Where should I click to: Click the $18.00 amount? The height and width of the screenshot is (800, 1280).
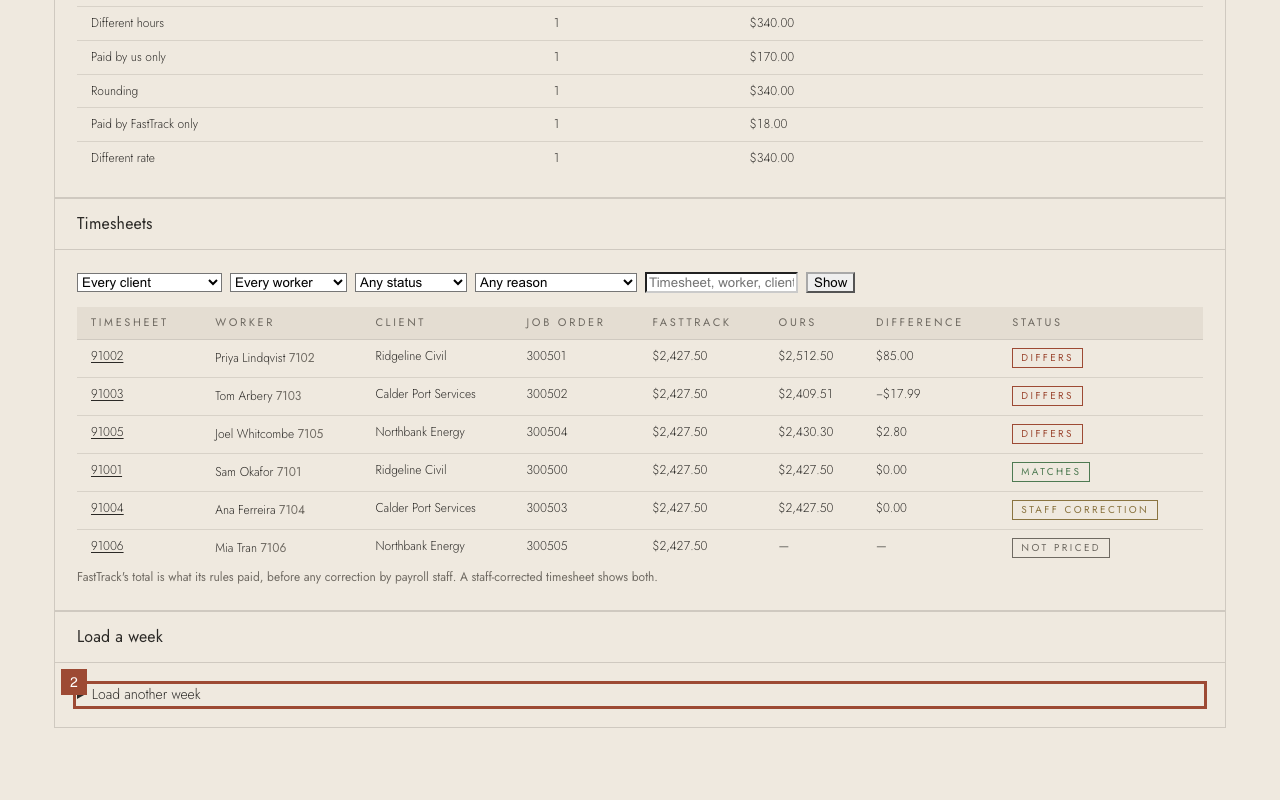coord(769,124)
